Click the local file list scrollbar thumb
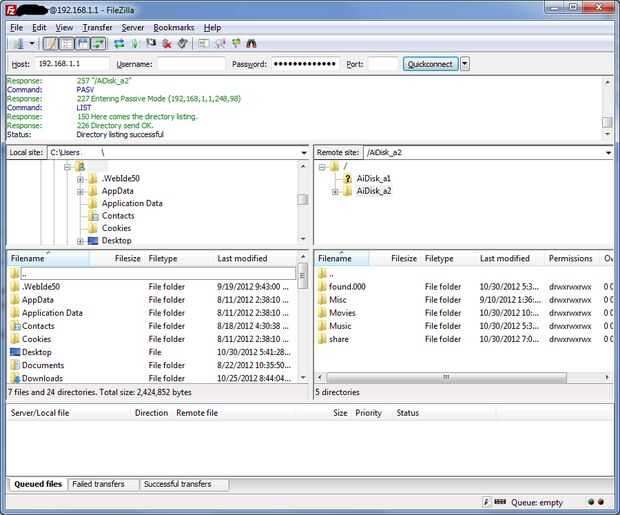 (x=302, y=276)
